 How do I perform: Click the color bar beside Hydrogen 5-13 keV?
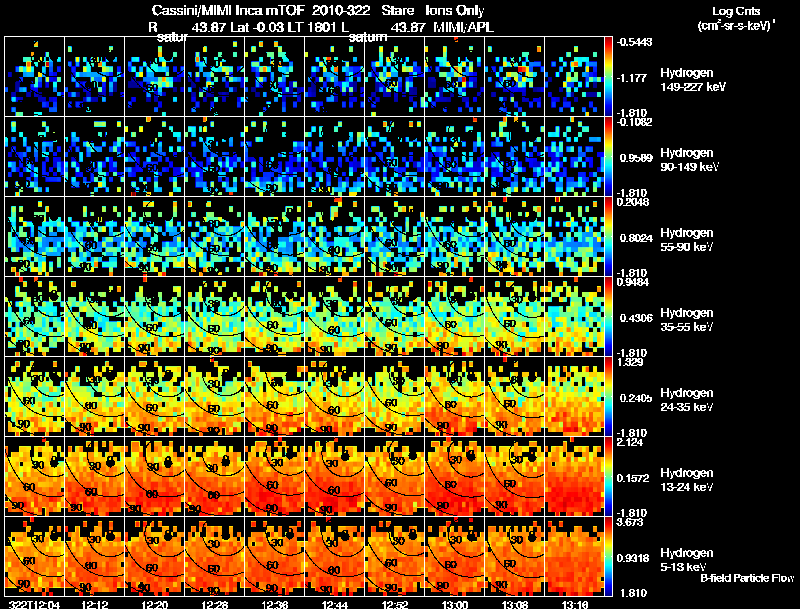(608, 557)
